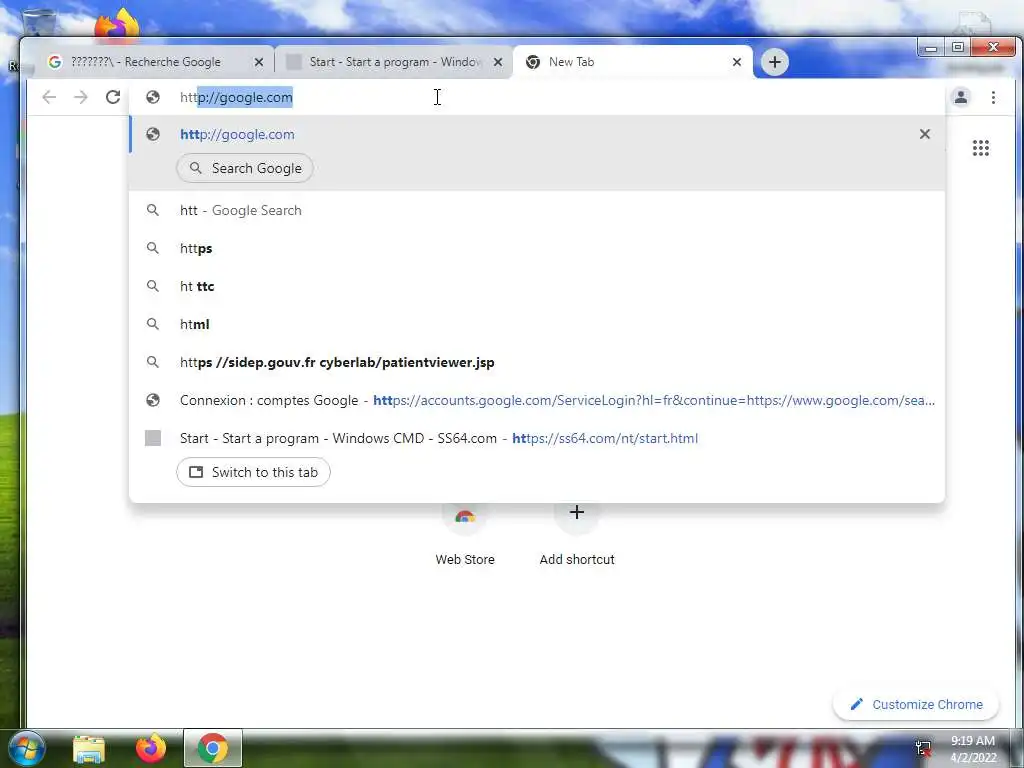This screenshot has height=768, width=1024.
Task: Open the Chrome profile avatar icon
Action: pos(961,97)
